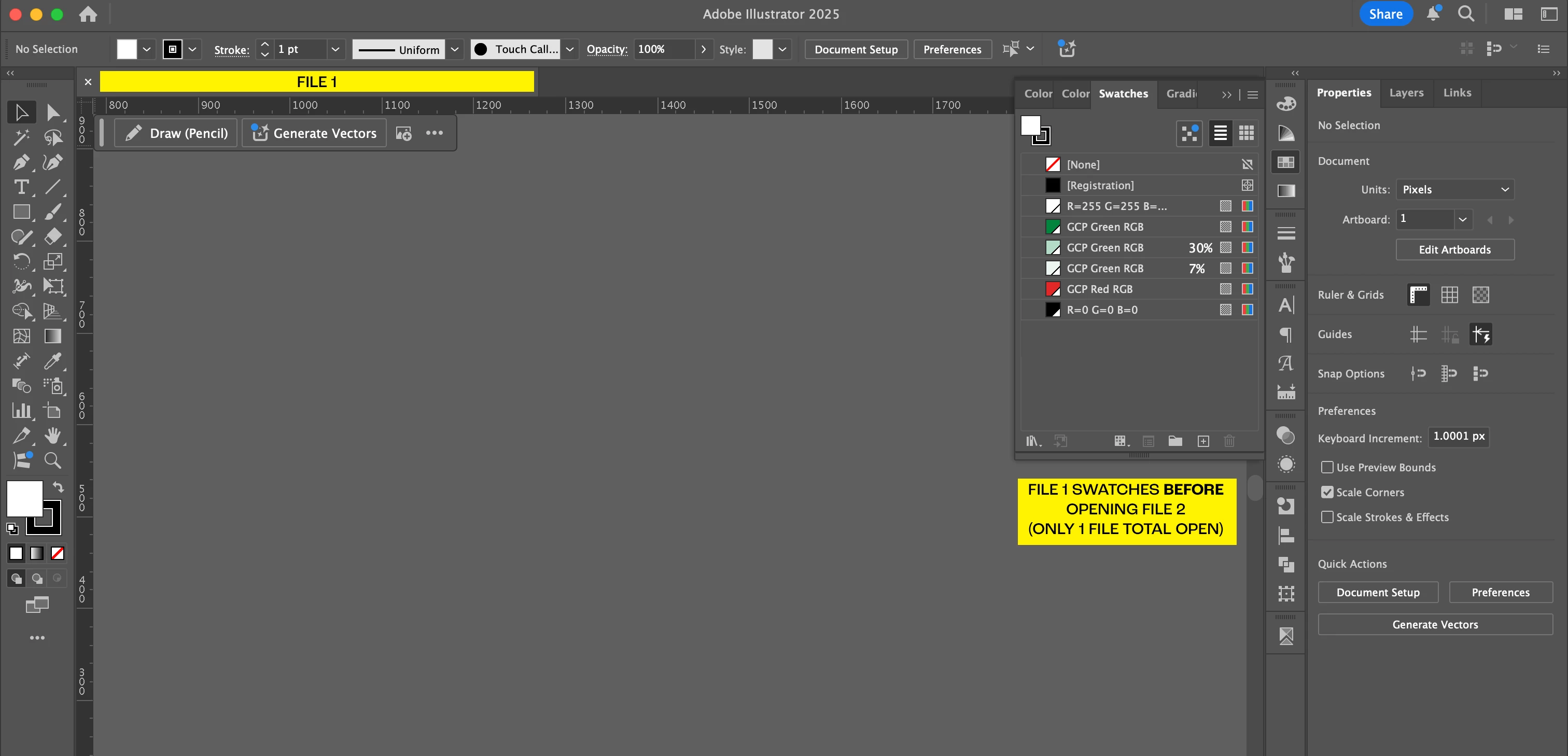Enable Scale Strokes & Effects
1568x756 pixels.
pyautogui.click(x=1327, y=517)
